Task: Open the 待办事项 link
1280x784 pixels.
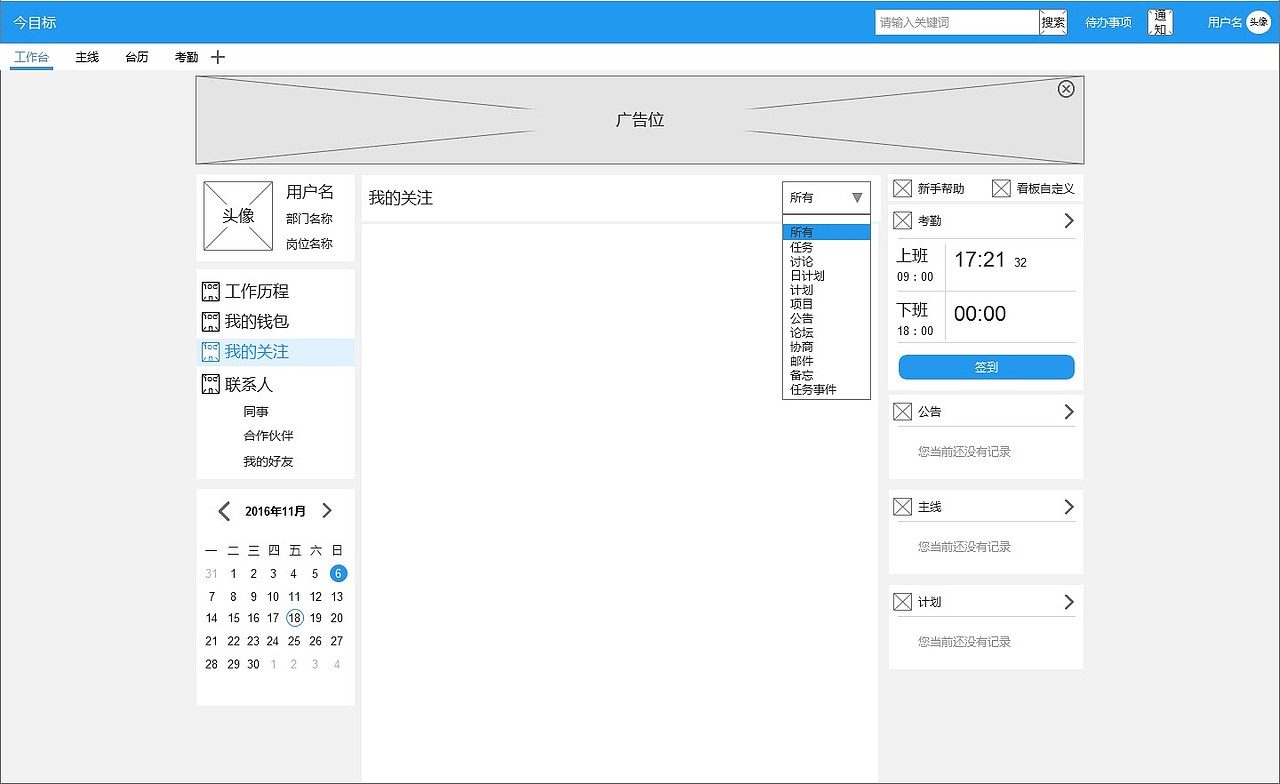Action: click(x=1109, y=22)
